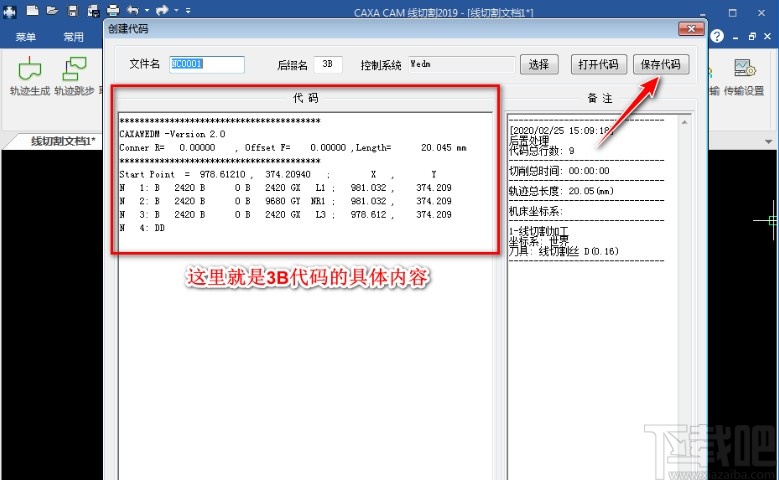Click the 控制系统 field showing Wedm

[x=462, y=64]
